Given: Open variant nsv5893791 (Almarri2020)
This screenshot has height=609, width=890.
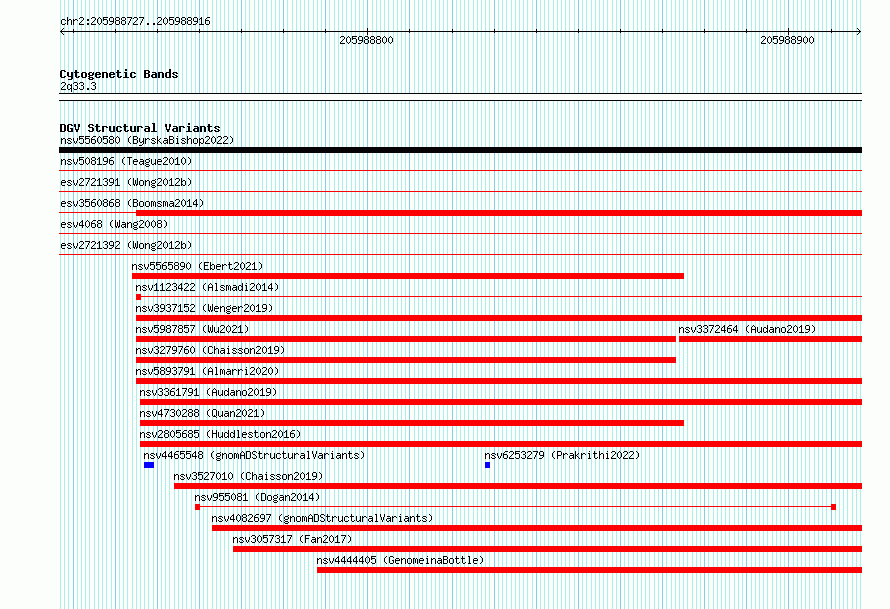Looking at the screenshot, I should pyautogui.click(x=207, y=371).
